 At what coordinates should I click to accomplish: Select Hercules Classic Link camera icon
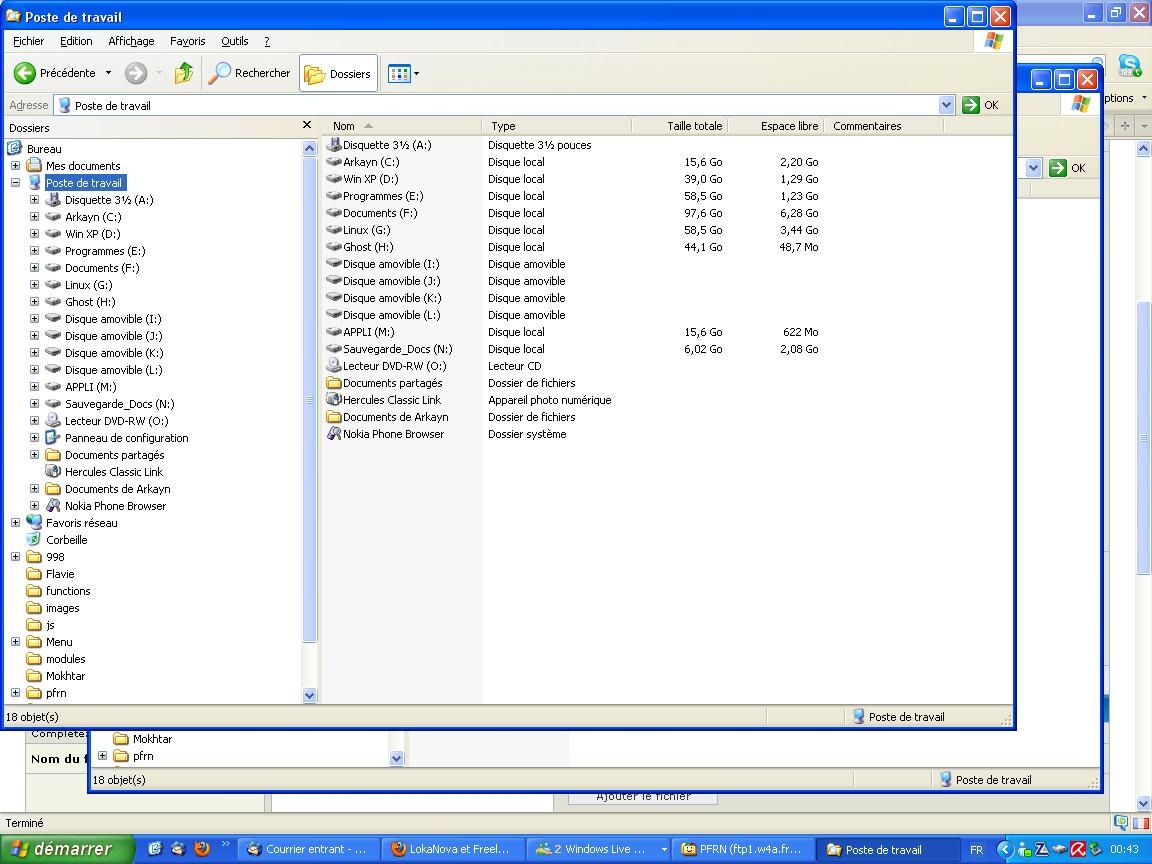(335, 400)
